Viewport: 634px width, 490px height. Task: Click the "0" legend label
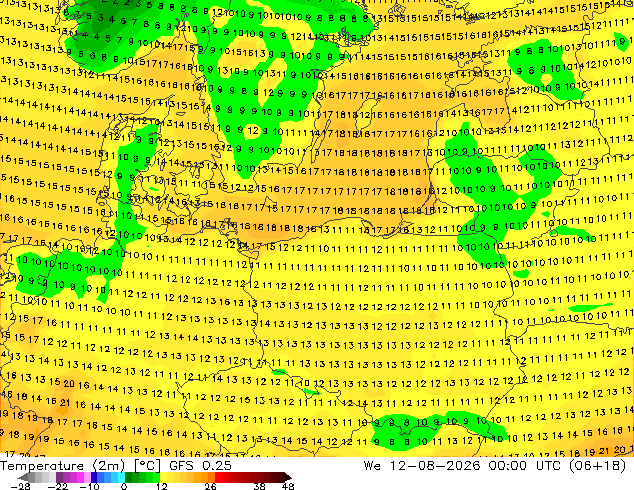pos(124,486)
